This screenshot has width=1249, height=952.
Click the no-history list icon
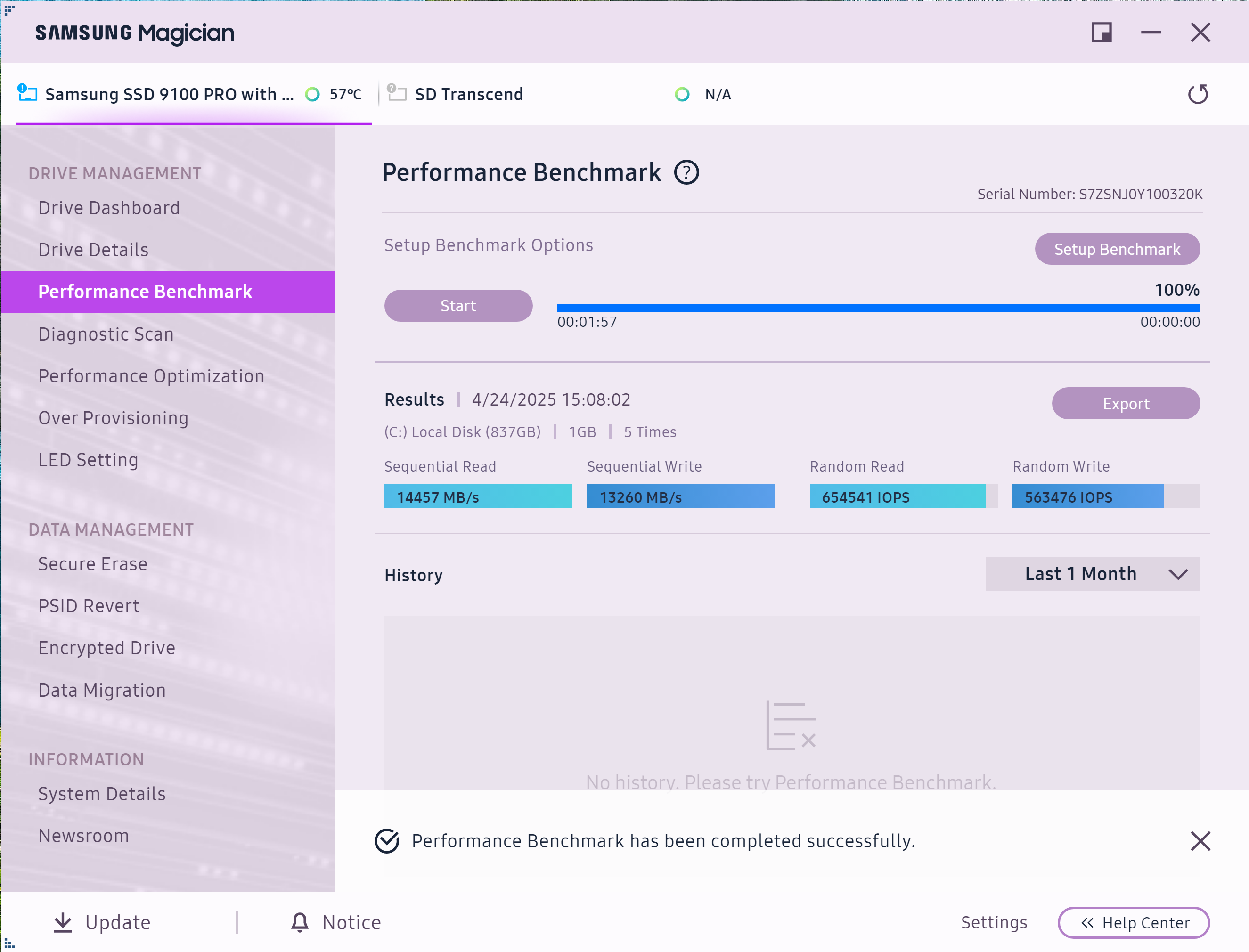pyautogui.click(x=791, y=726)
